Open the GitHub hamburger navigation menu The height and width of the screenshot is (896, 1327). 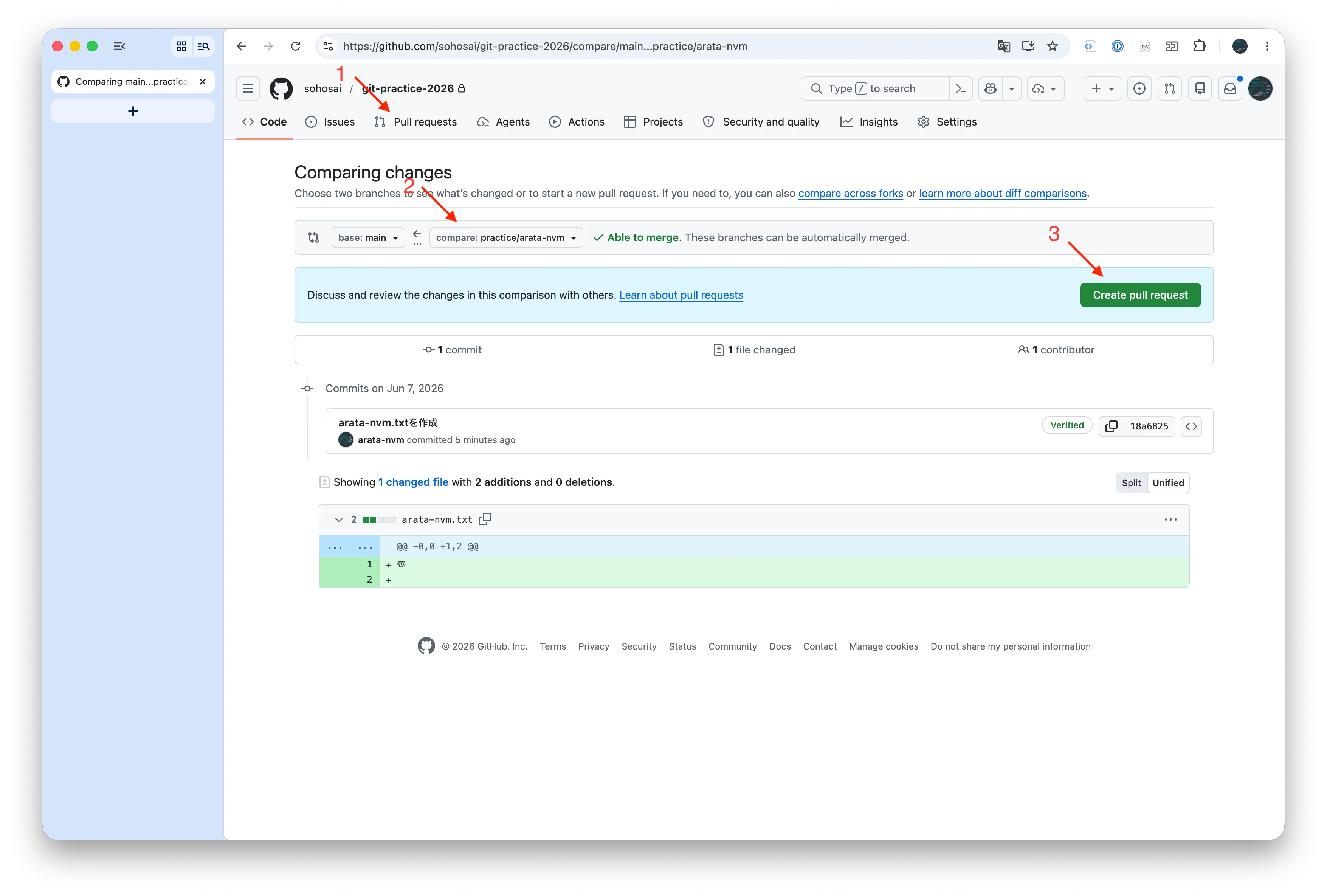(x=248, y=88)
